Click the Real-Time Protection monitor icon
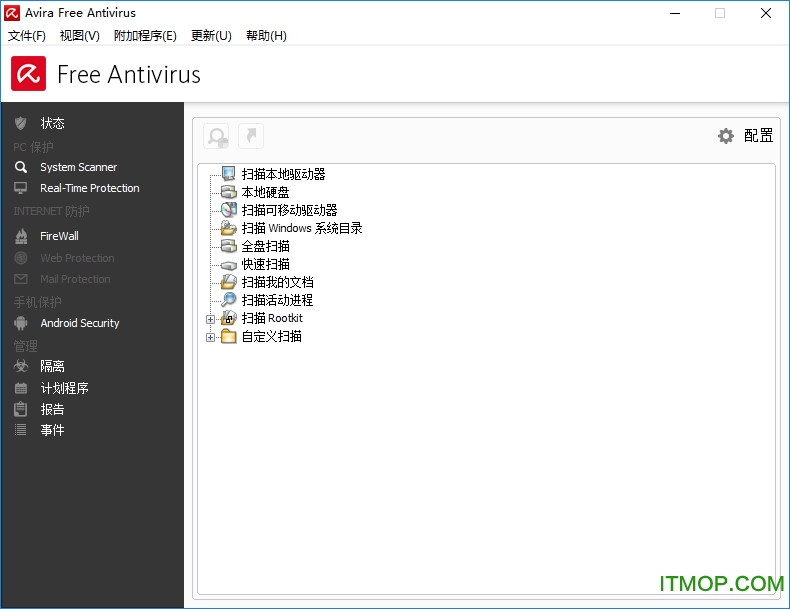Viewport: 790px width, 609px height. tap(21, 188)
